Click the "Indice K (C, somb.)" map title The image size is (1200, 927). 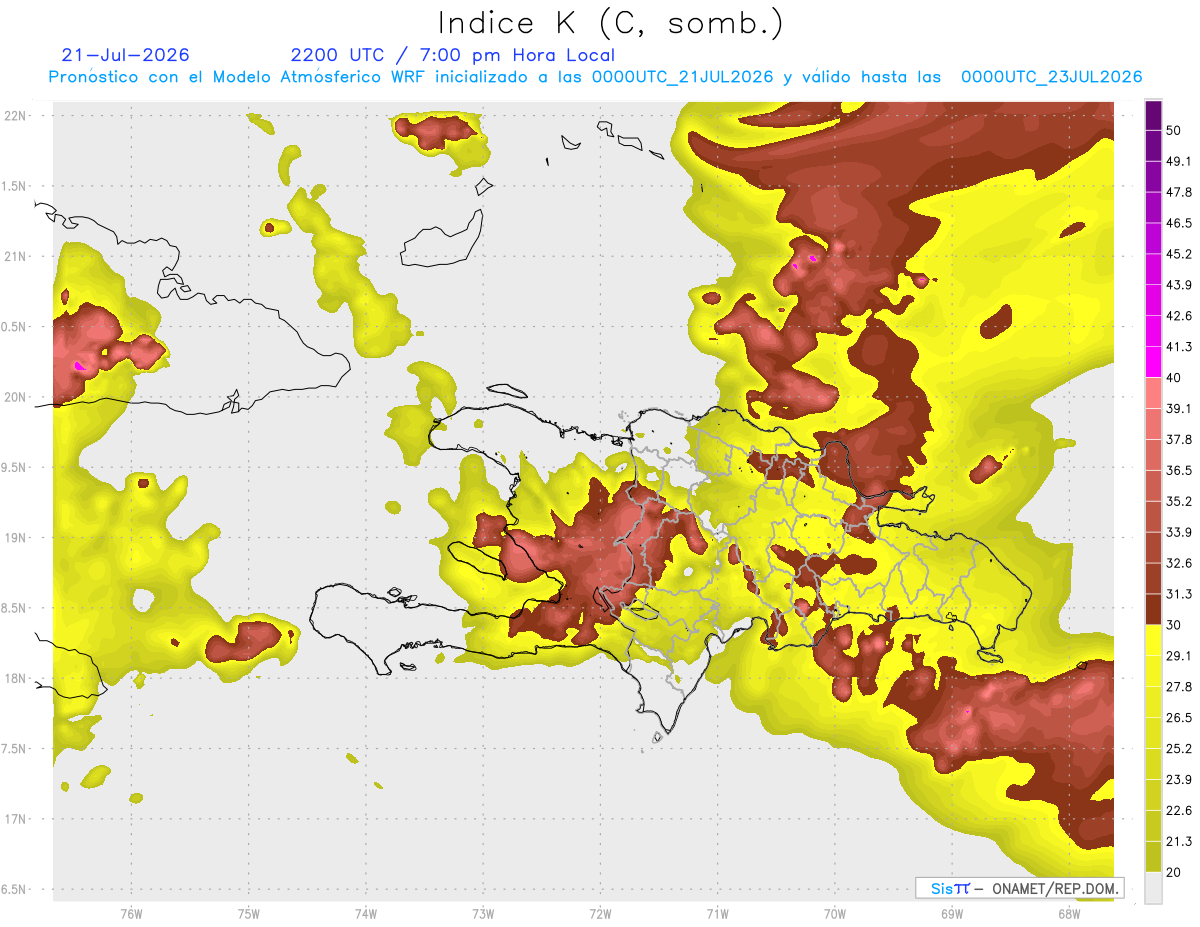[x=611, y=23]
